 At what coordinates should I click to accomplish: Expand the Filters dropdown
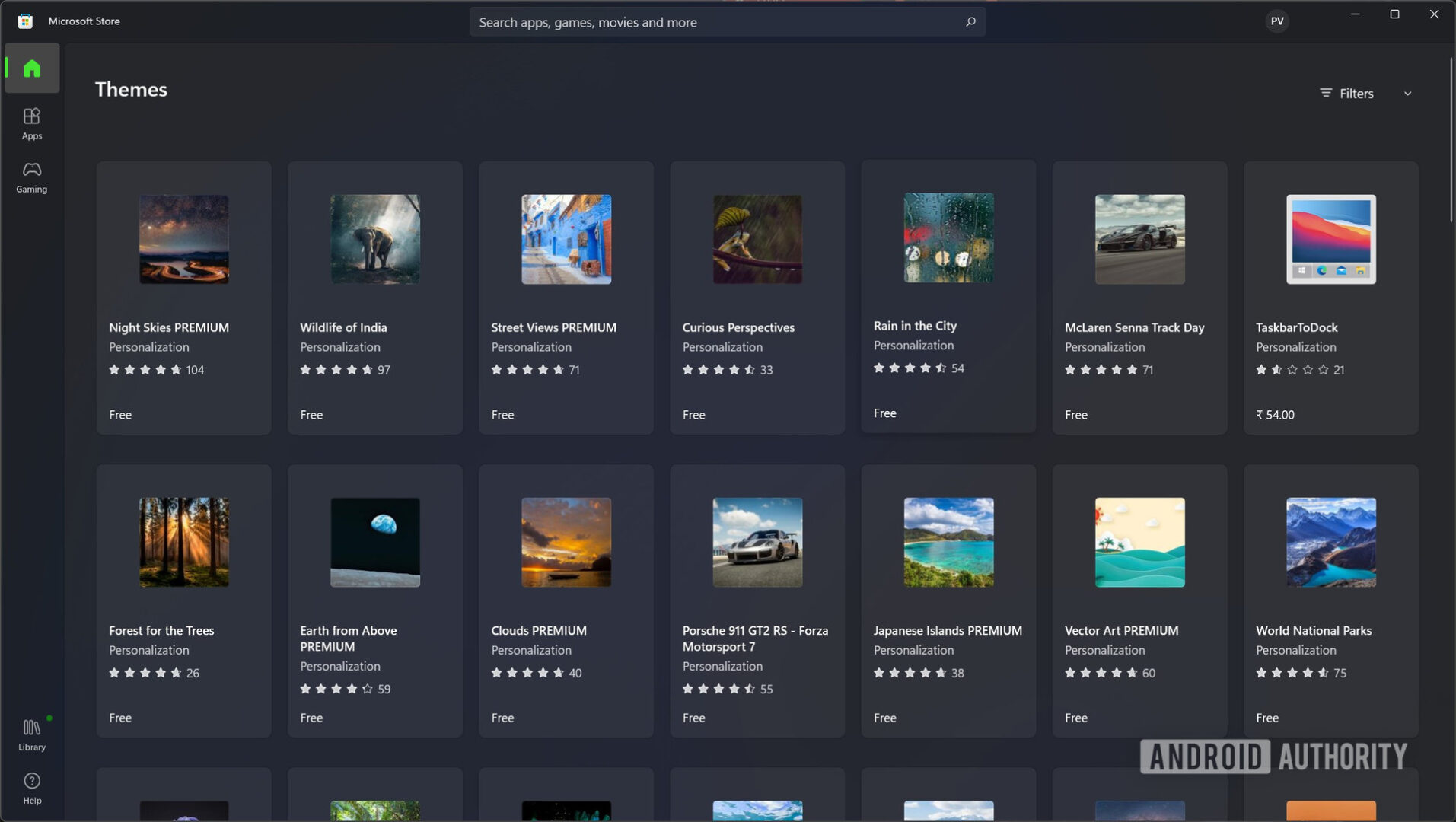pyautogui.click(x=1356, y=94)
